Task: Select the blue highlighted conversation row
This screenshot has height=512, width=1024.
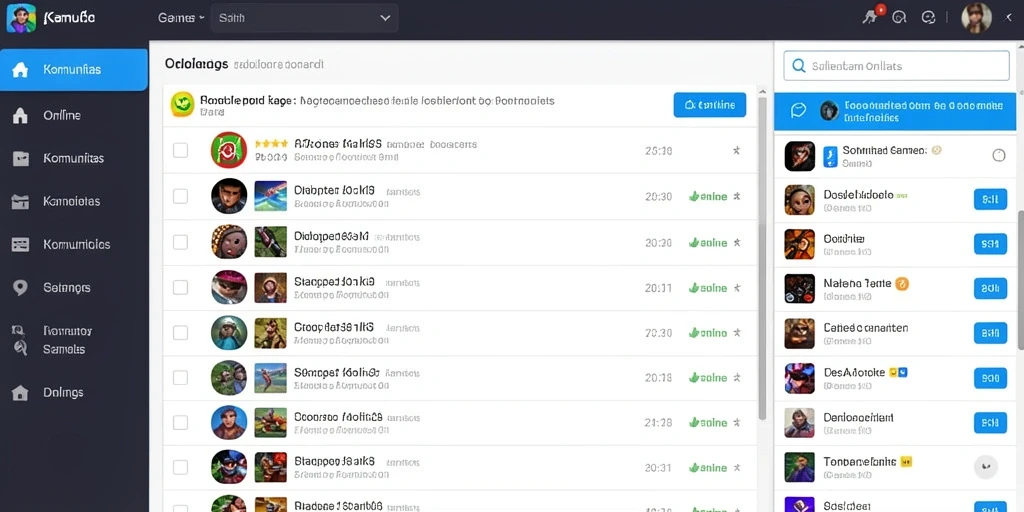Action: (895, 112)
